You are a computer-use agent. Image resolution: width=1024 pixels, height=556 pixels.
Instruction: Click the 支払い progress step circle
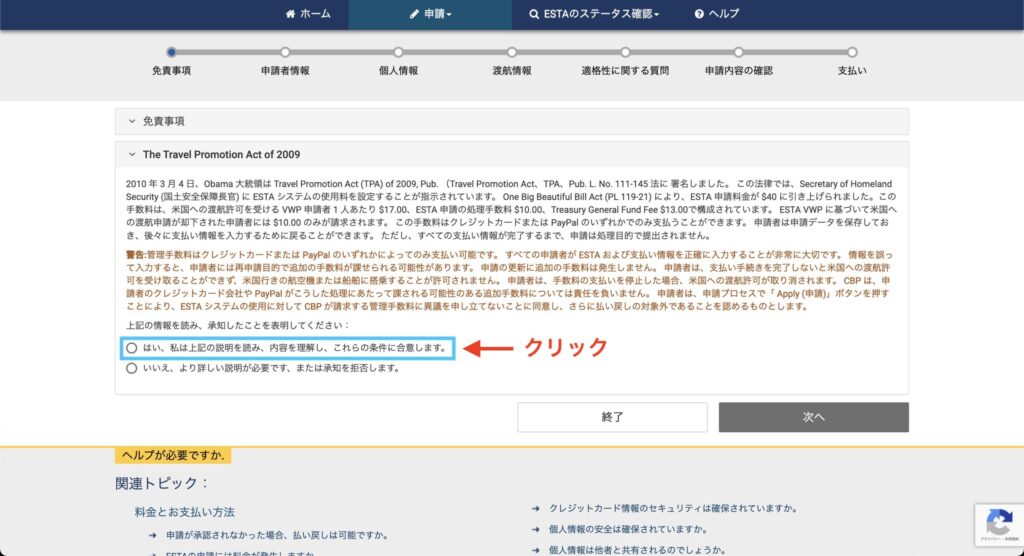tap(852, 52)
